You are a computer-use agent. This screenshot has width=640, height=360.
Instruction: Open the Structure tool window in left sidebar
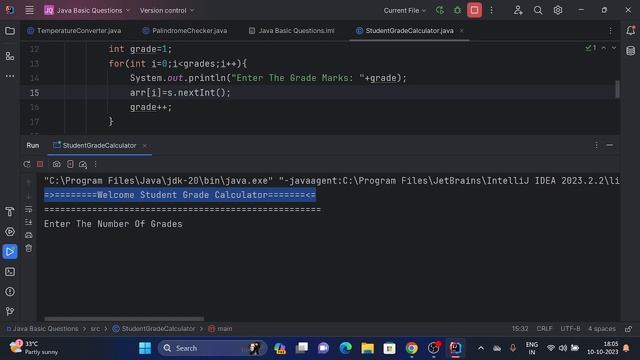(10, 56)
